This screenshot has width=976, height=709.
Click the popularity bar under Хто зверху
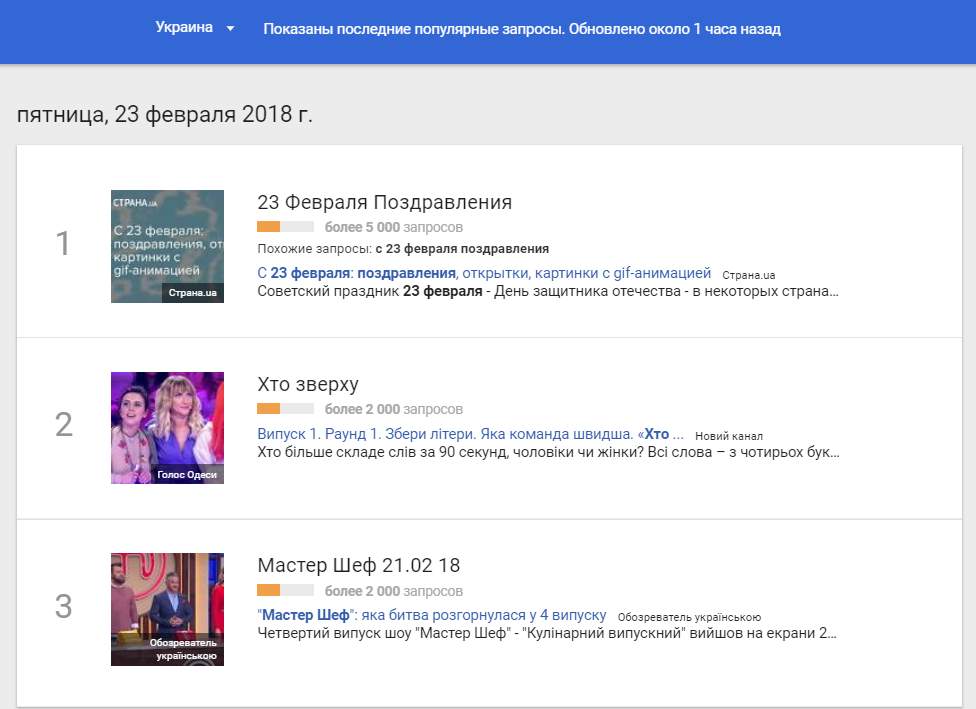(x=285, y=409)
